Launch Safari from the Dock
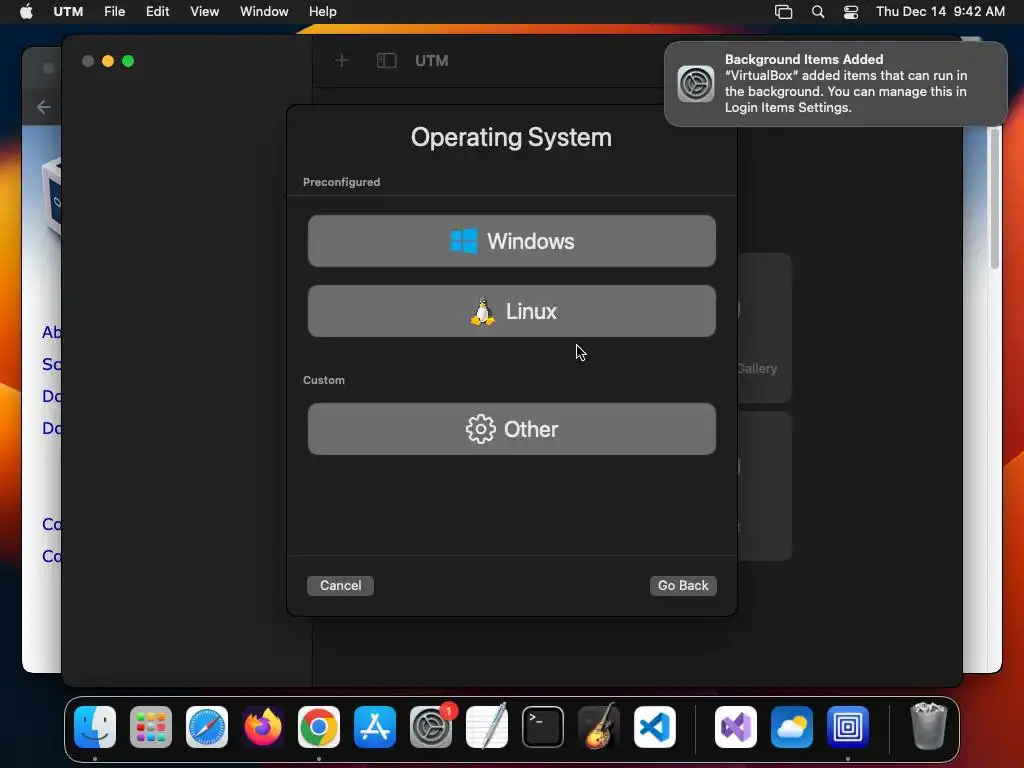This screenshot has width=1024, height=768. point(207,727)
